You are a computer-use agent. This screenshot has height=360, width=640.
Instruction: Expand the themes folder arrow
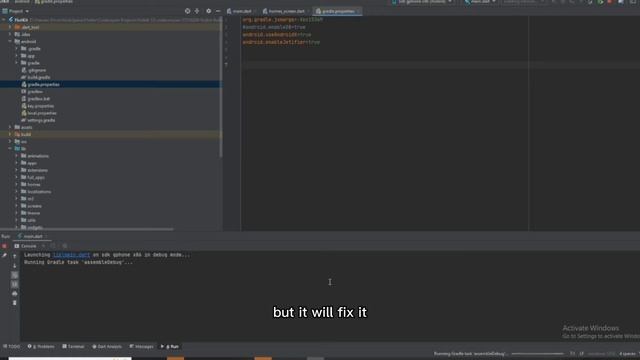[17, 213]
